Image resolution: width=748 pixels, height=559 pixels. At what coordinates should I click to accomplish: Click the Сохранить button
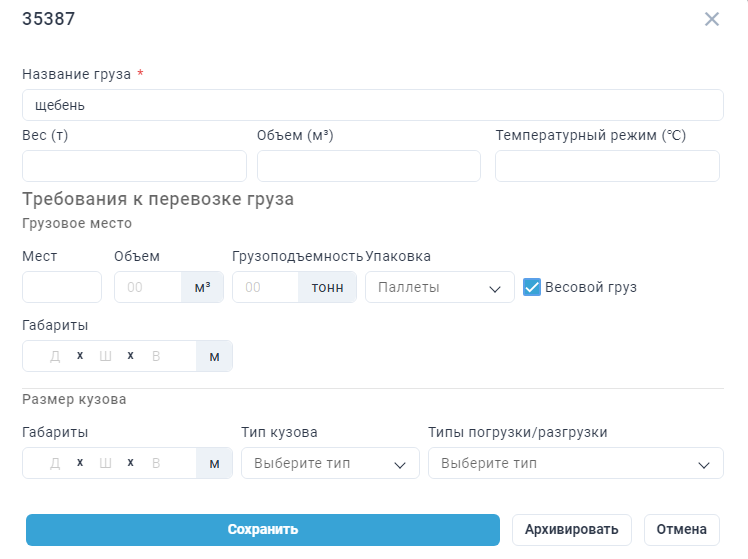pos(263,530)
